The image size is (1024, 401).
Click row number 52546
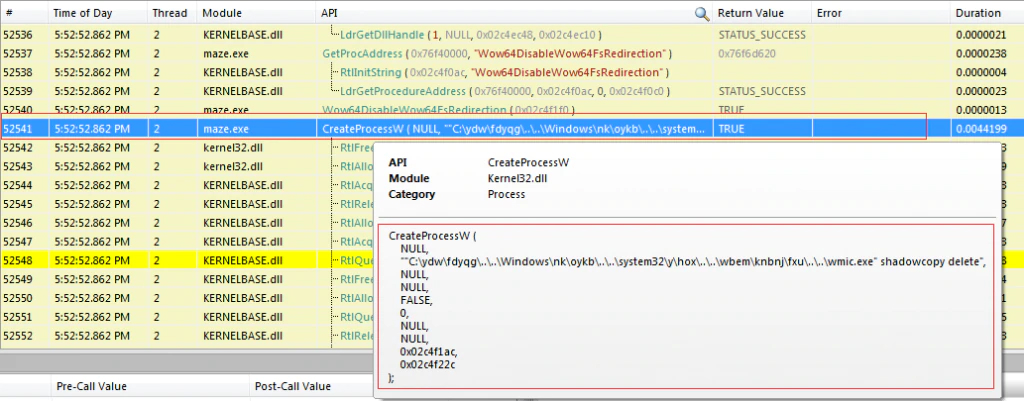(16, 223)
